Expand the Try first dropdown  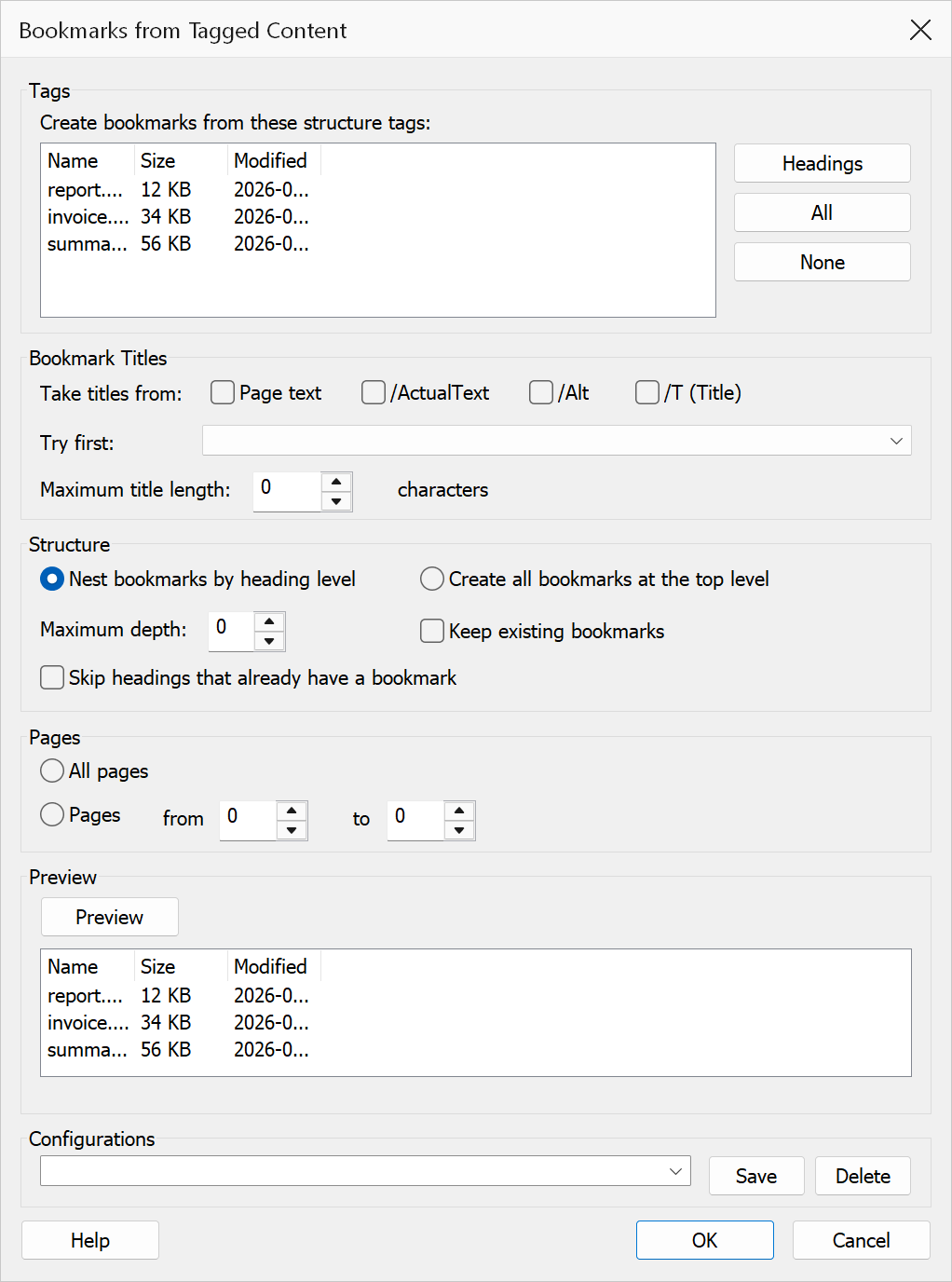point(557,441)
